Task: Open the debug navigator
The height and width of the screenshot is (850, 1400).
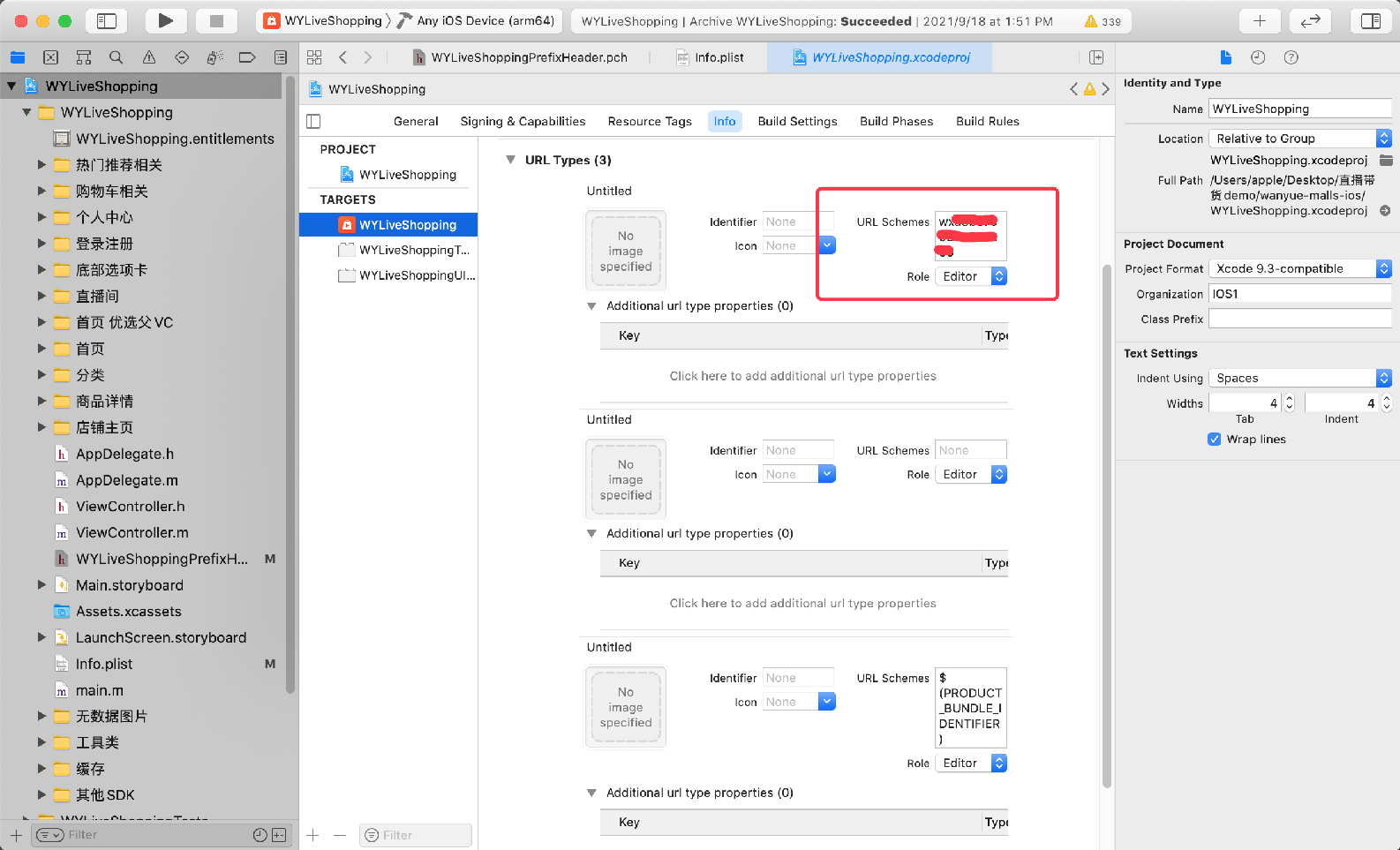Action: click(x=215, y=57)
